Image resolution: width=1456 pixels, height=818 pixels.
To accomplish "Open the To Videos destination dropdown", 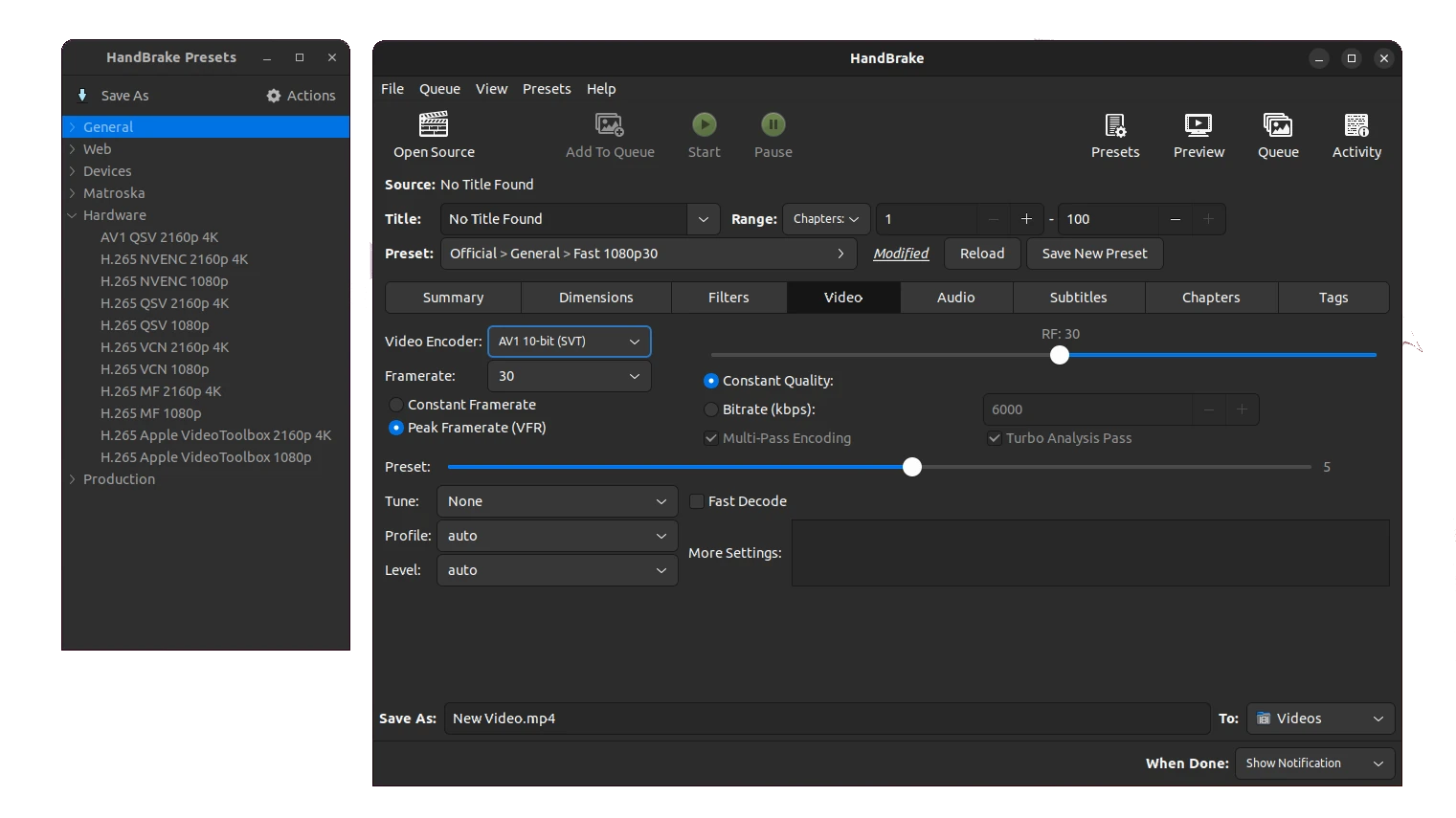I will point(1320,719).
